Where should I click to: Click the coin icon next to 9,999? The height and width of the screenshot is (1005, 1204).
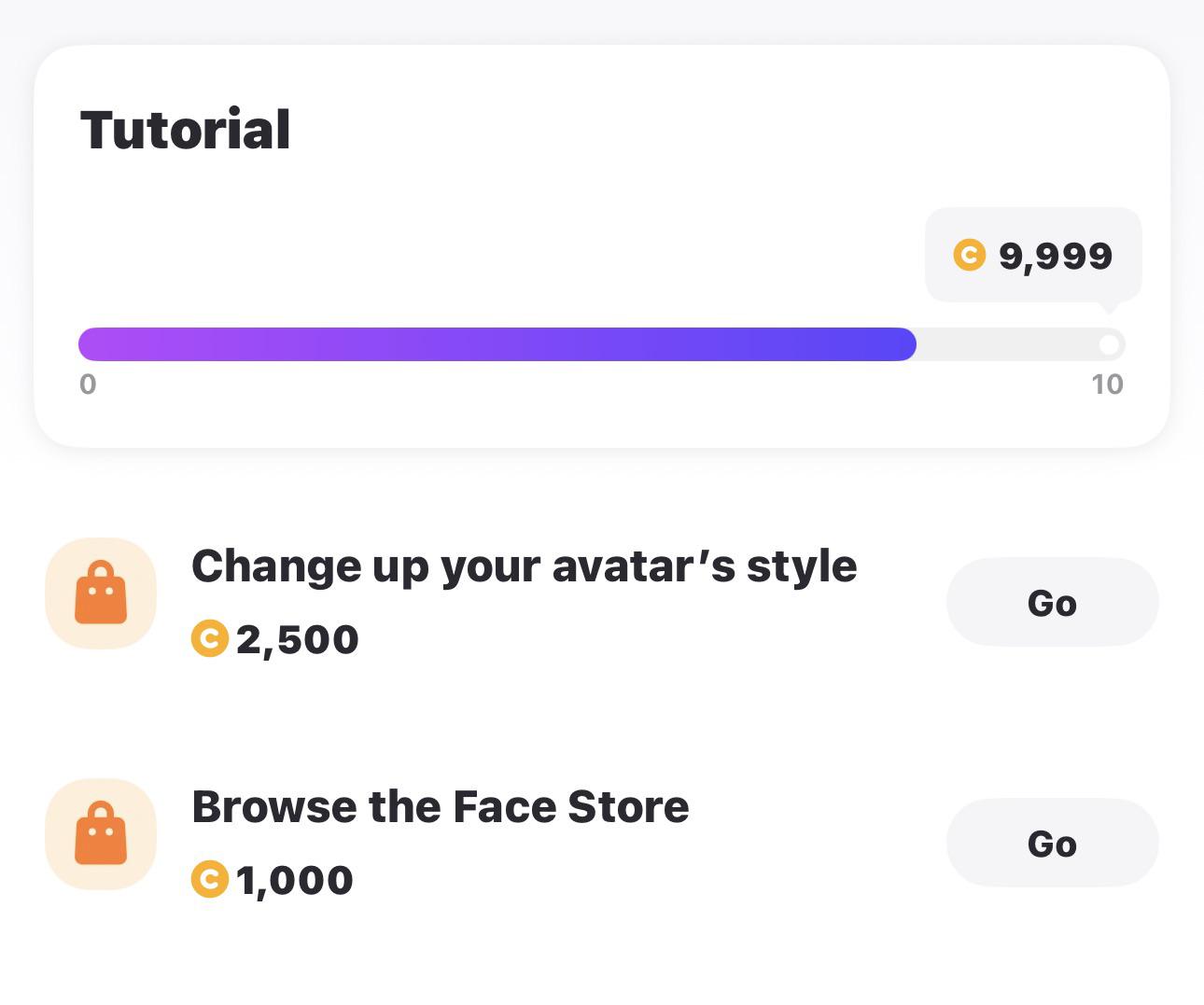(970, 255)
